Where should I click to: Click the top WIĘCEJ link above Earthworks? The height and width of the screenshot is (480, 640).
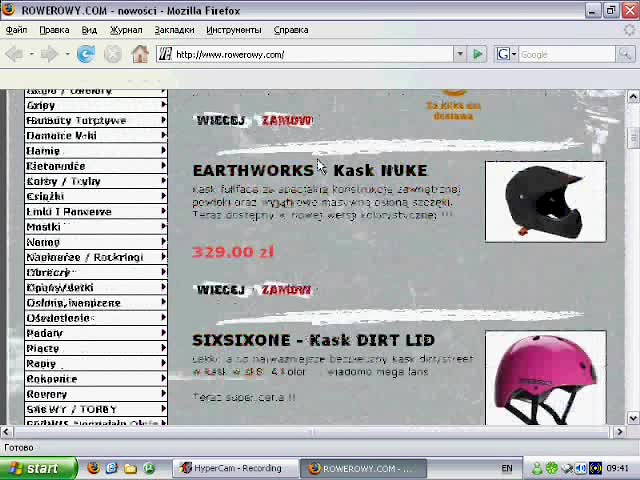pos(221,120)
